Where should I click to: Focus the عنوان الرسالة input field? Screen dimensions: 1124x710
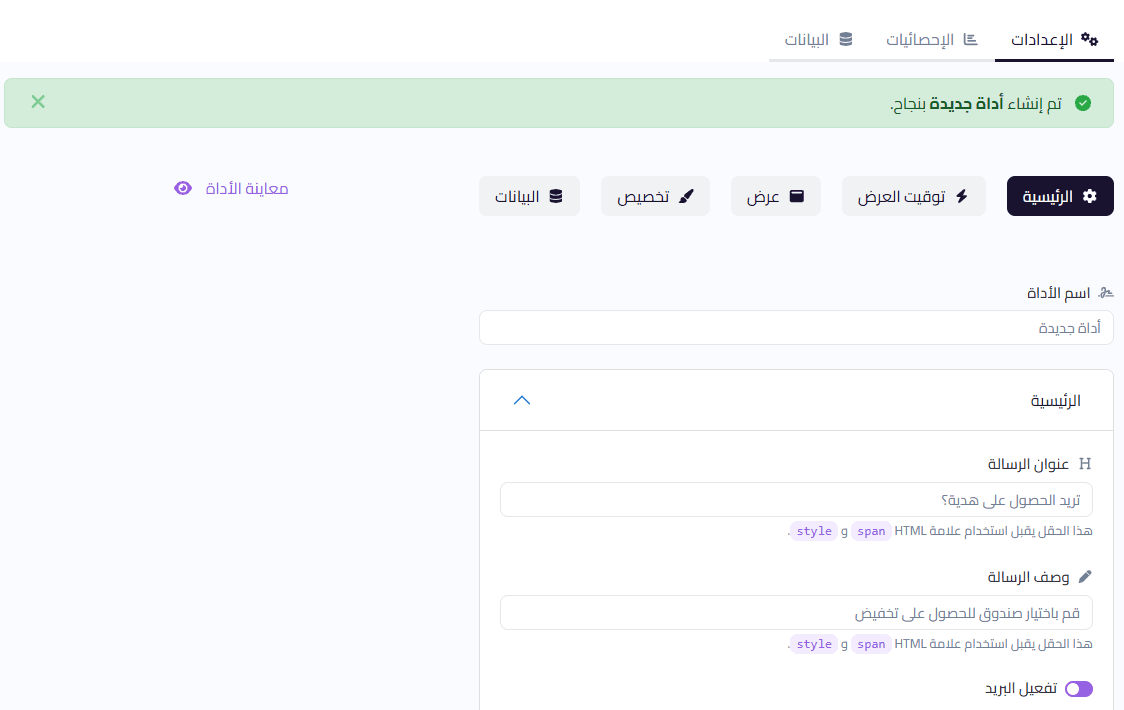click(796, 499)
